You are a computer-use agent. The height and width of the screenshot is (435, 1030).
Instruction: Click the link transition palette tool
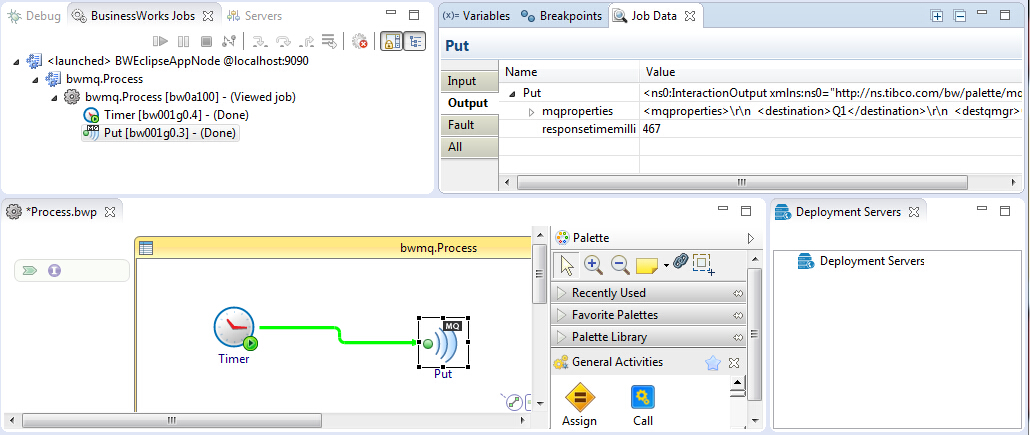(x=680, y=262)
